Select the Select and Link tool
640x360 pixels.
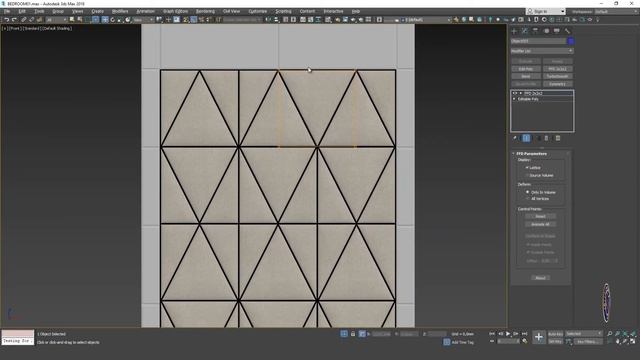24,20
